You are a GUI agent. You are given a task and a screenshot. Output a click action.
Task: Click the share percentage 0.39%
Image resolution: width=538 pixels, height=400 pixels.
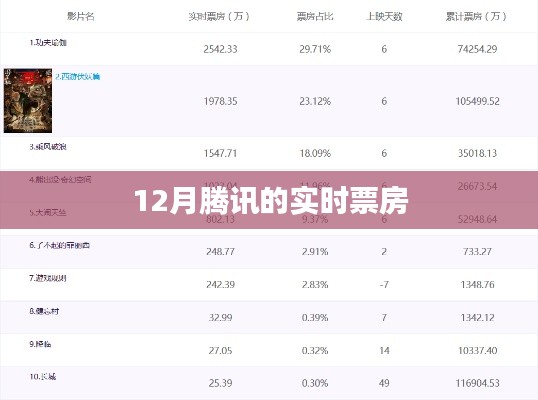pyautogui.click(x=315, y=317)
